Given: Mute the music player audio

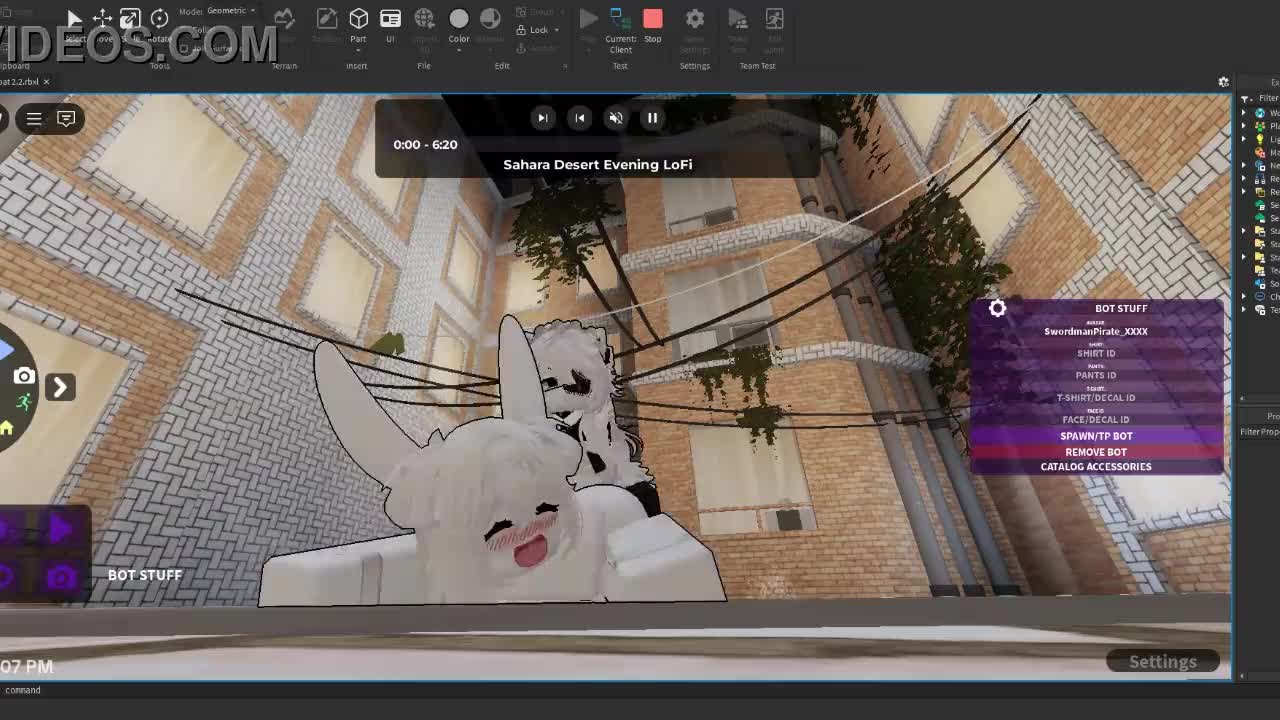Looking at the screenshot, I should 616,118.
